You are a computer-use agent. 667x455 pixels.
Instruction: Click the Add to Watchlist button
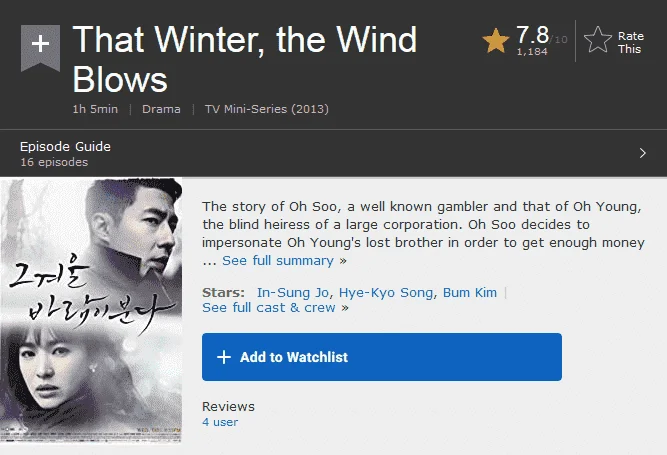pyautogui.click(x=382, y=357)
